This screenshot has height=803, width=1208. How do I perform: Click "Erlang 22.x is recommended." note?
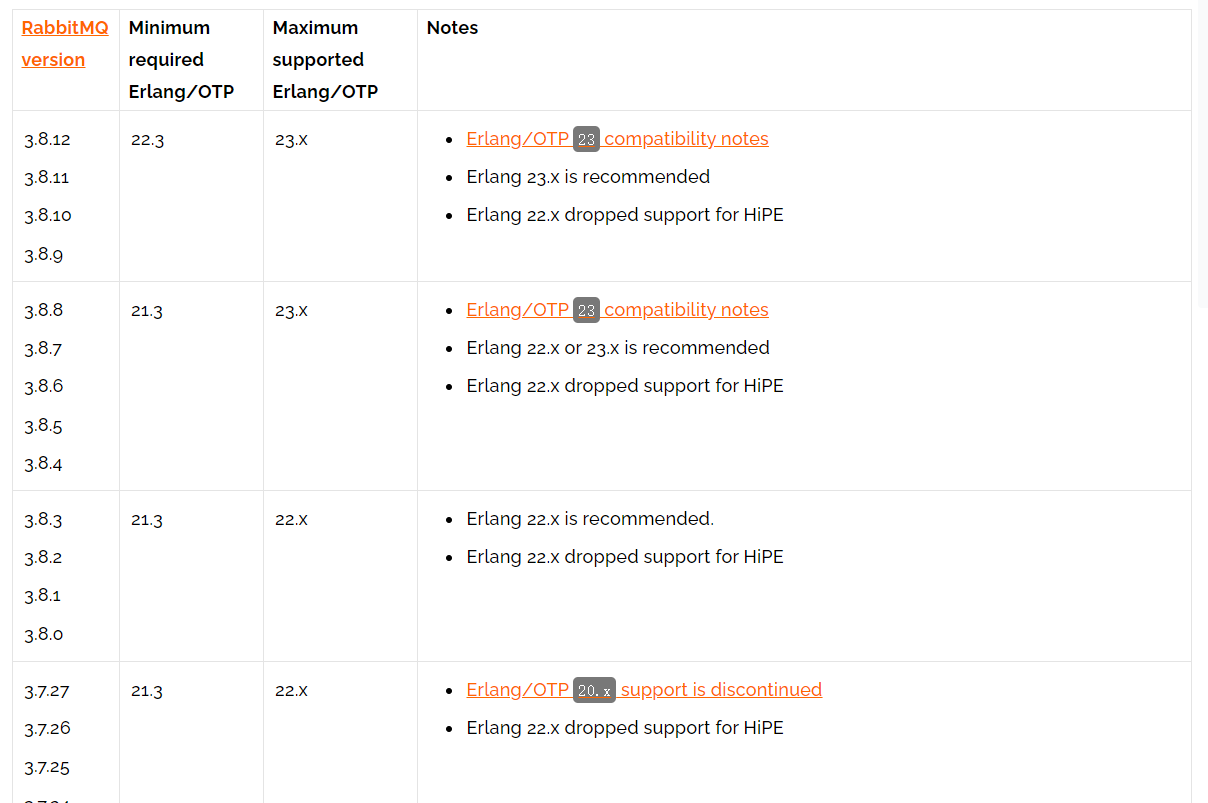(x=590, y=519)
